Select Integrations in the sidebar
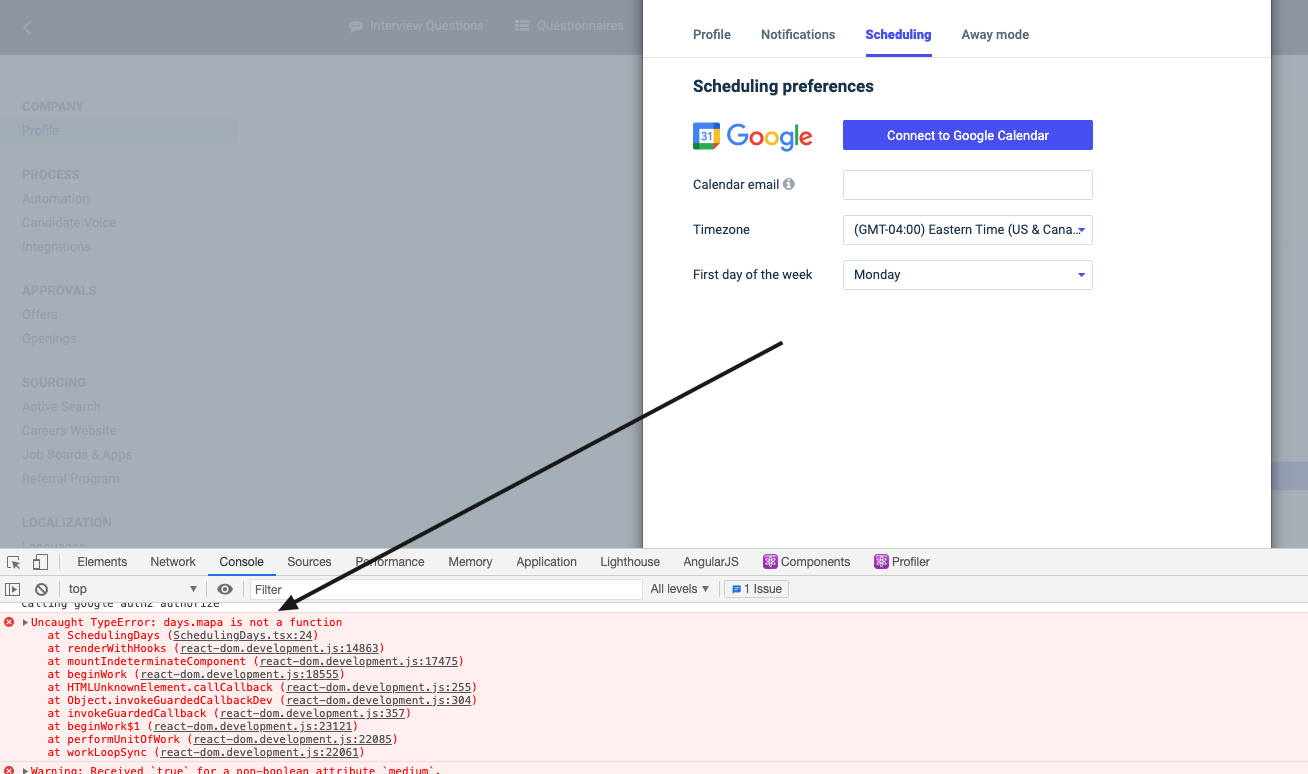1308x774 pixels. (56, 246)
